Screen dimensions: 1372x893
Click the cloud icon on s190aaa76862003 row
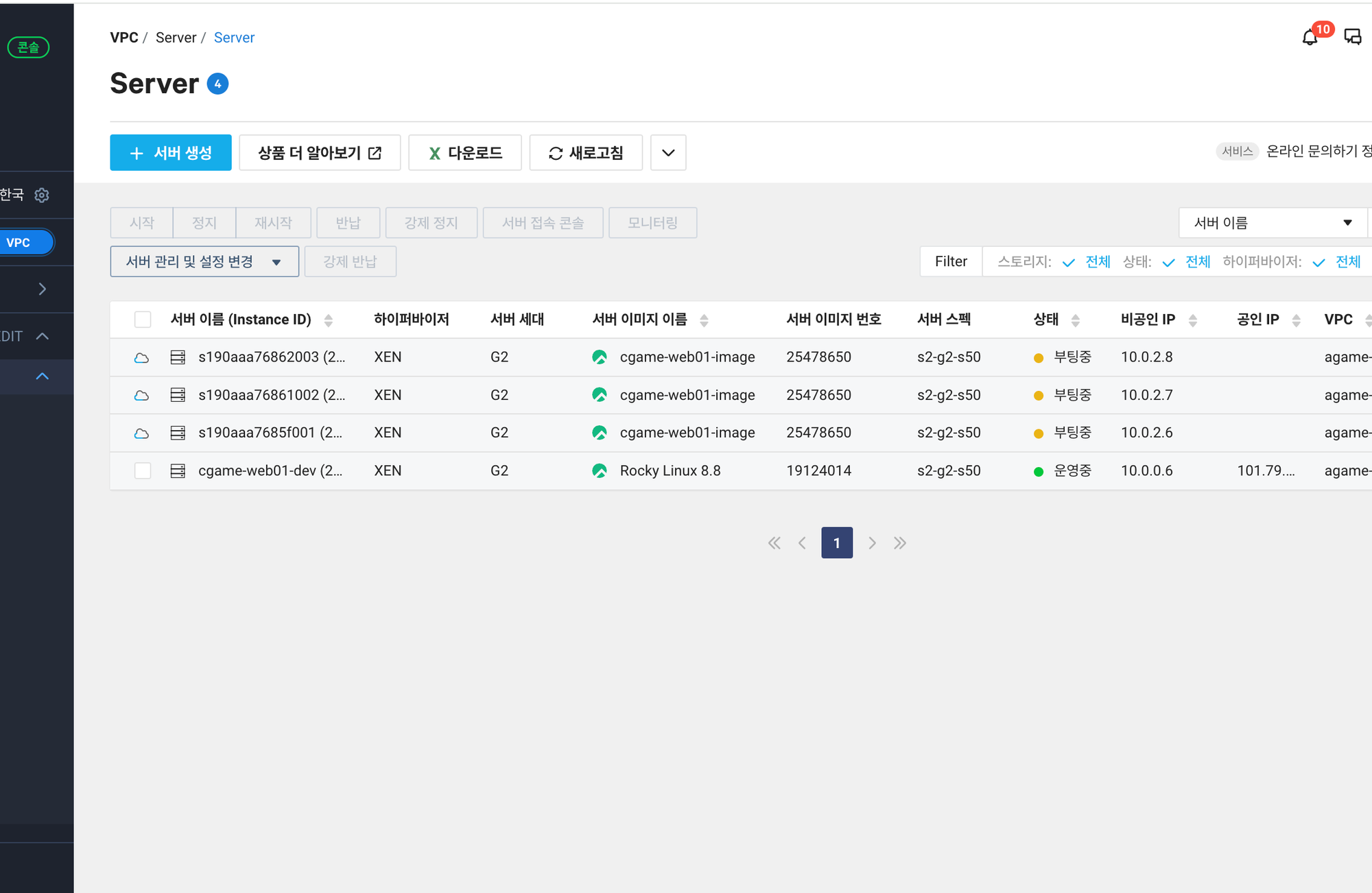click(x=141, y=357)
